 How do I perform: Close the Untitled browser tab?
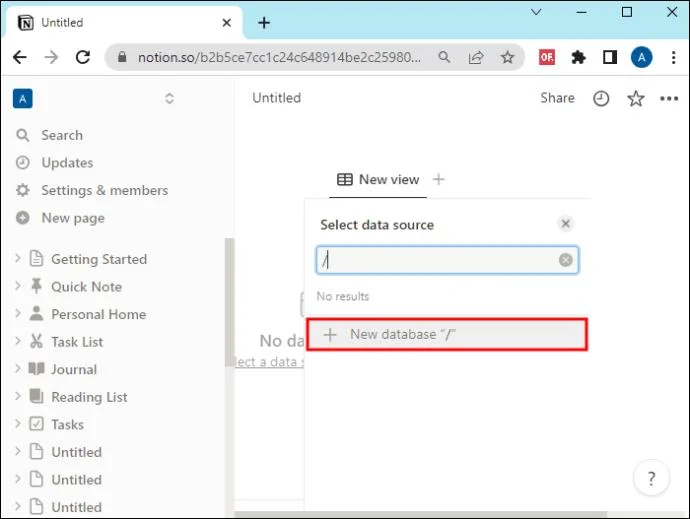tap(227, 22)
